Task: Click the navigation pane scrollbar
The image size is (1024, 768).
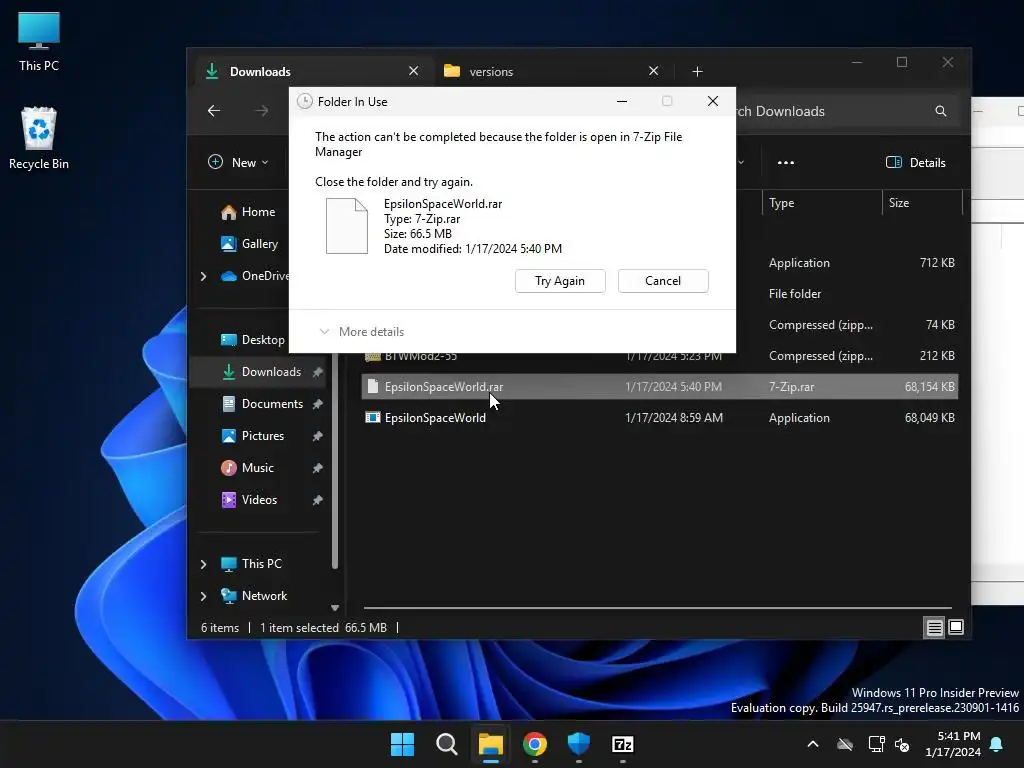Action: [335, 460]
